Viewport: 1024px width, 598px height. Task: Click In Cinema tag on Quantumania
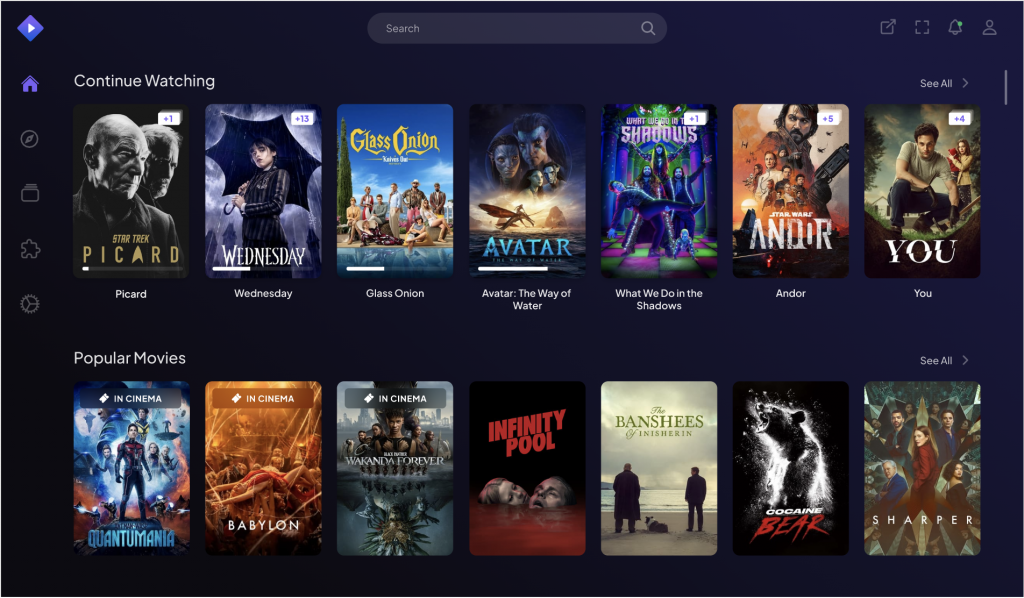(131, 398)
